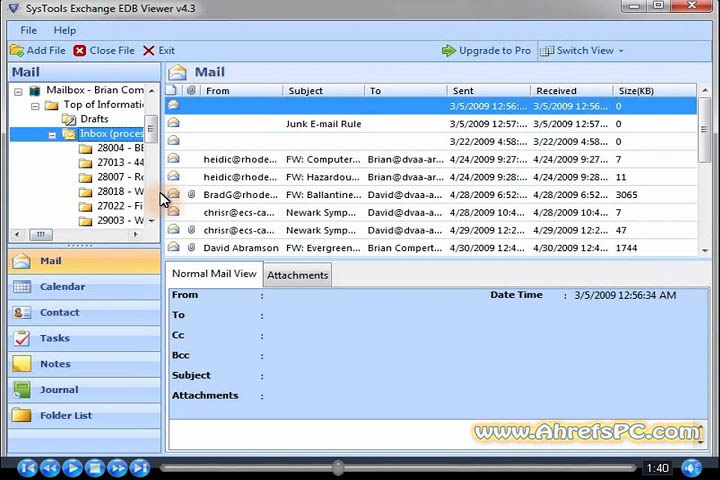720x480 pixels.
Task: Switch to the Journal pane
Action: tap(84, 390)
